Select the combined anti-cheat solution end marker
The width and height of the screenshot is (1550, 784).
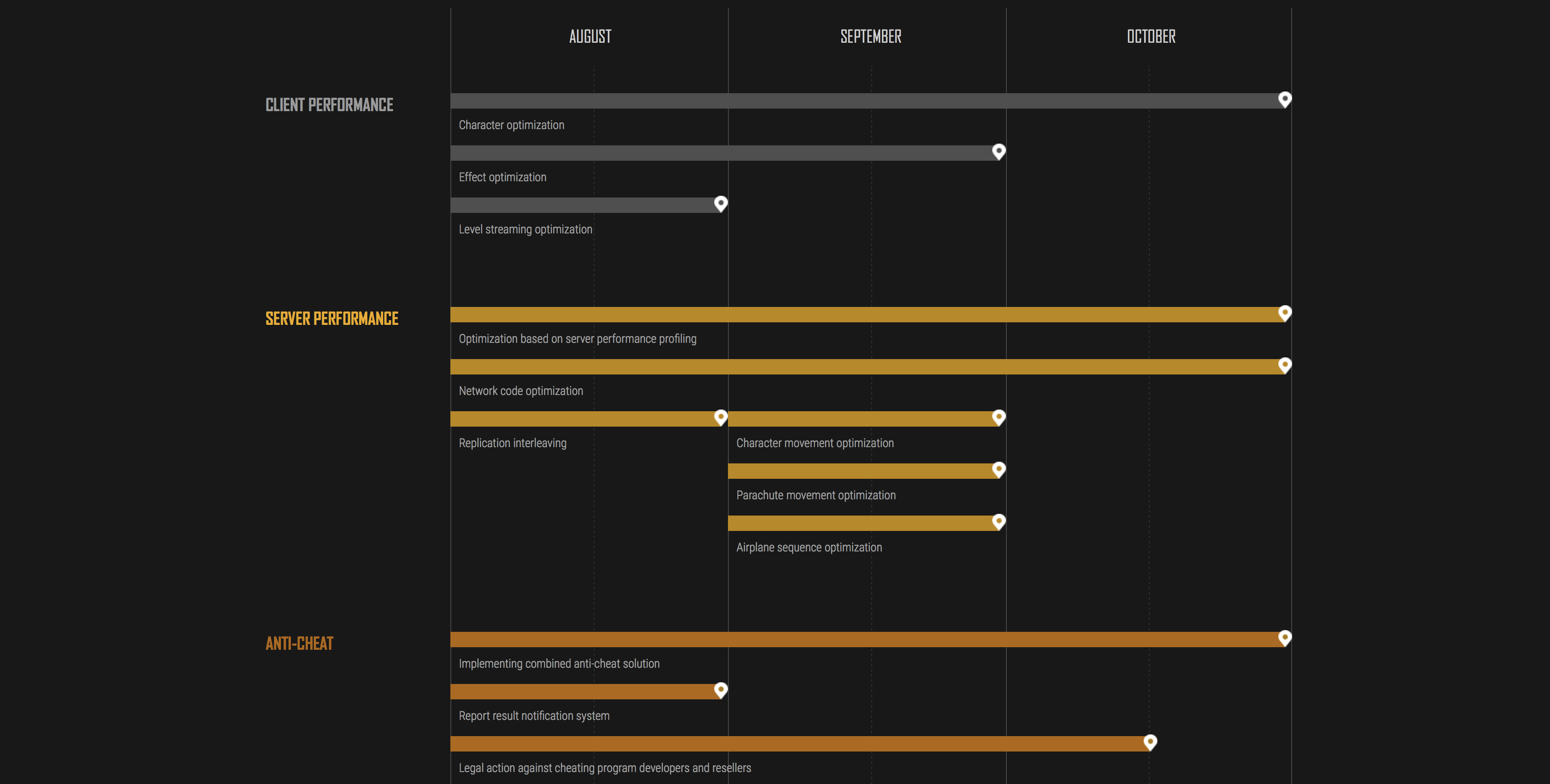(x=1285, y=638)
